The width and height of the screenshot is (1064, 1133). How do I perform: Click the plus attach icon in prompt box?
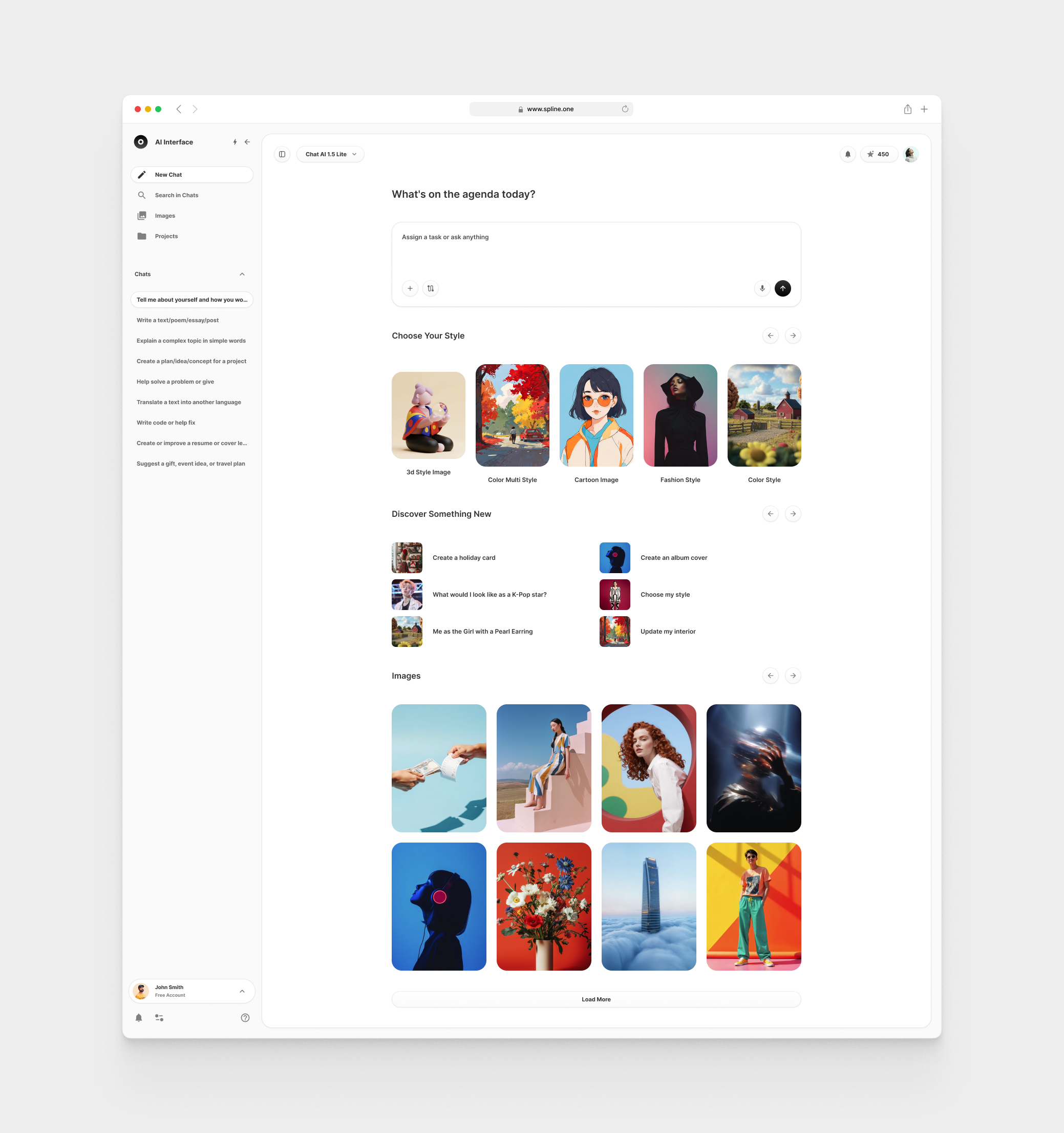coord(410,288)
